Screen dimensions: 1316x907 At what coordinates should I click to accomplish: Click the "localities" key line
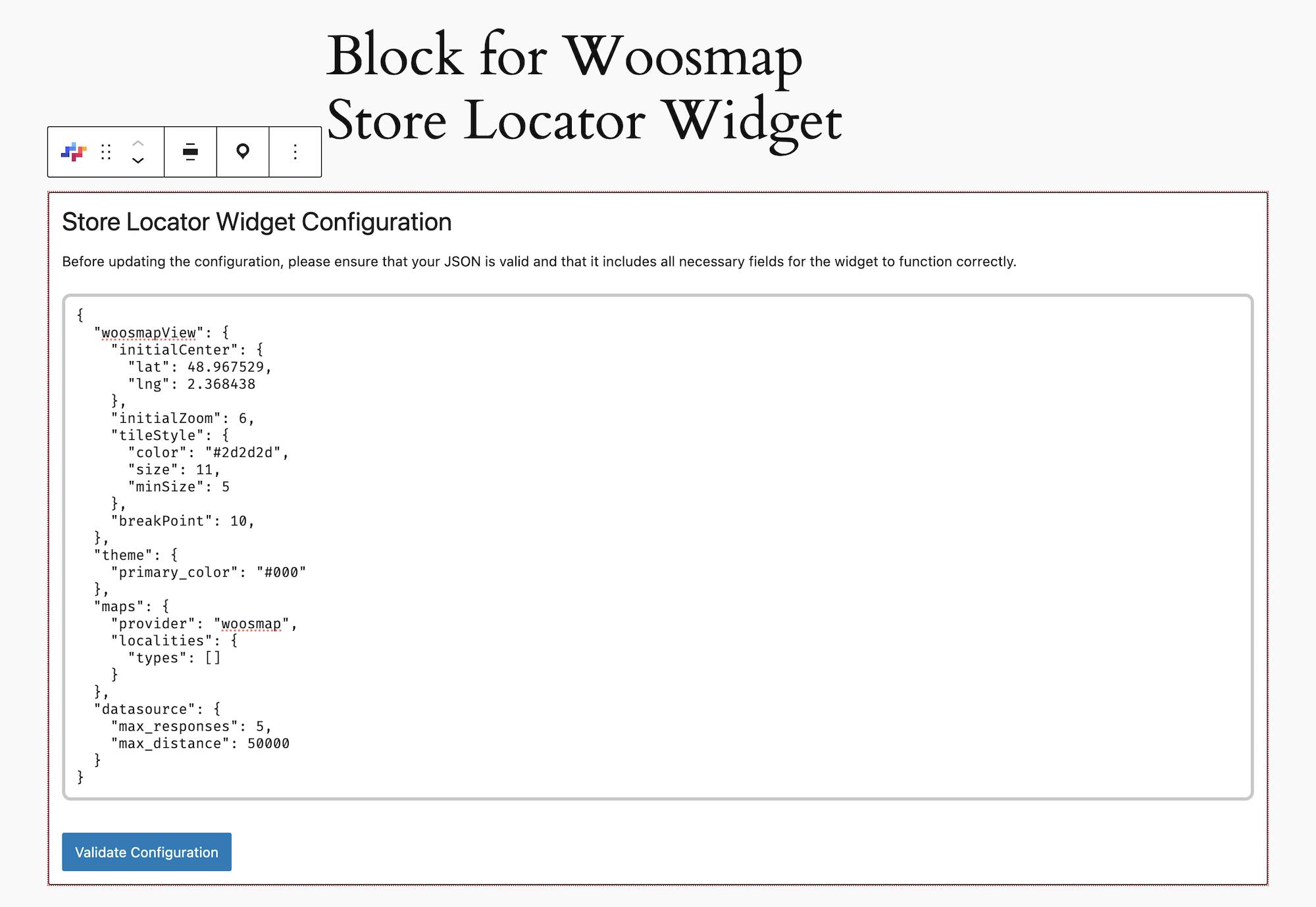(174, 641)
